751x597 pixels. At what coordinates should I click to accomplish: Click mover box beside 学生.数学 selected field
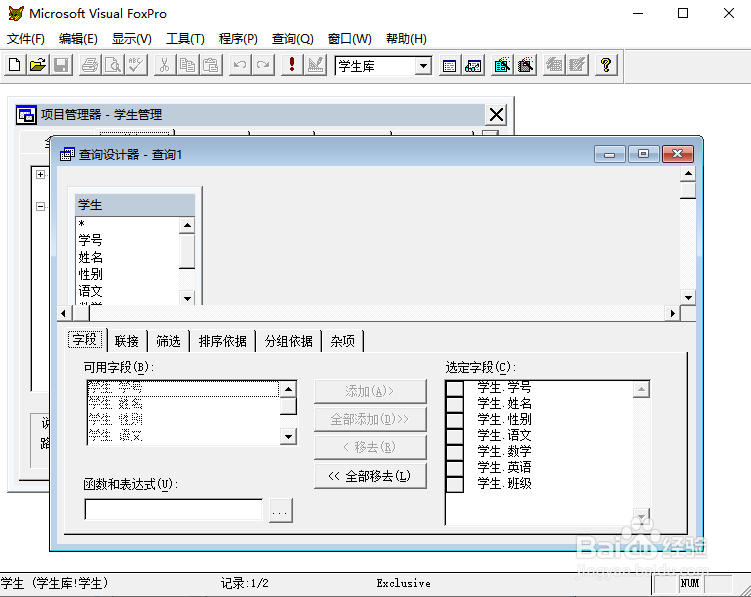[x=455, y=452]
